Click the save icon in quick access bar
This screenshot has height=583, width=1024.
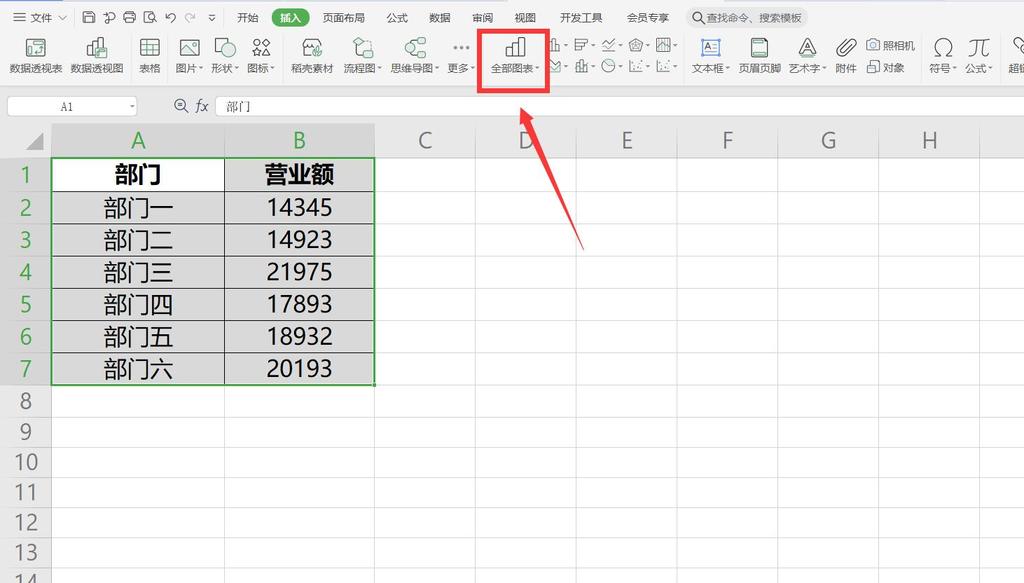[89, 18]
